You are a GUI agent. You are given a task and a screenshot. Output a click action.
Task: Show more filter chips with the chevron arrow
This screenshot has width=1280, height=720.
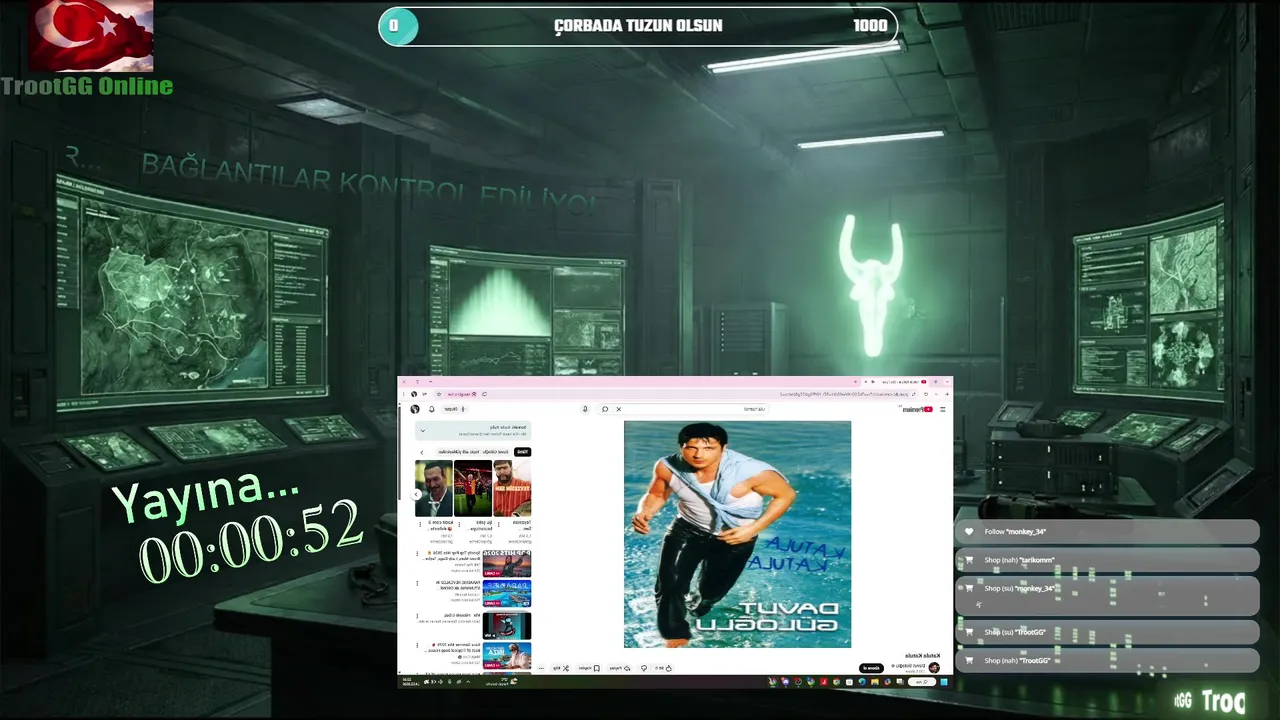click(x=422, y=452)
